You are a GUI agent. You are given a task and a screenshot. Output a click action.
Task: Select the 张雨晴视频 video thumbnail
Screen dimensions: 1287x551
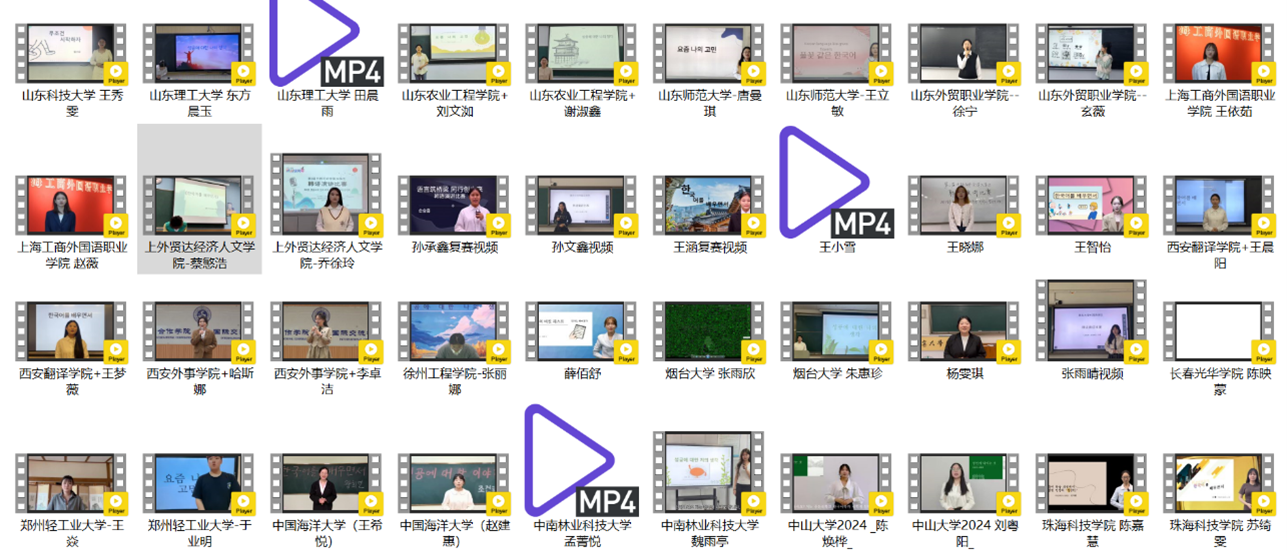click(x=1092, y=320)
